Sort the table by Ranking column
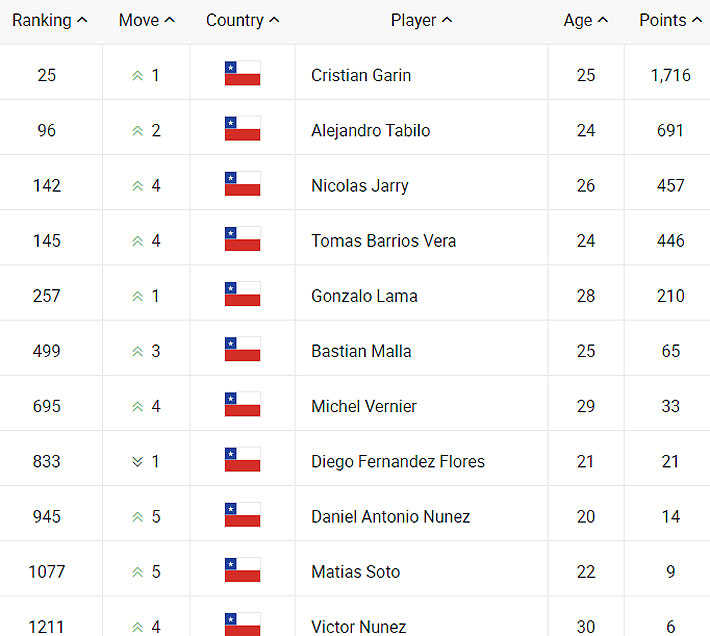The height and width of the screenshot is (636, 710). tap(49, 20)
